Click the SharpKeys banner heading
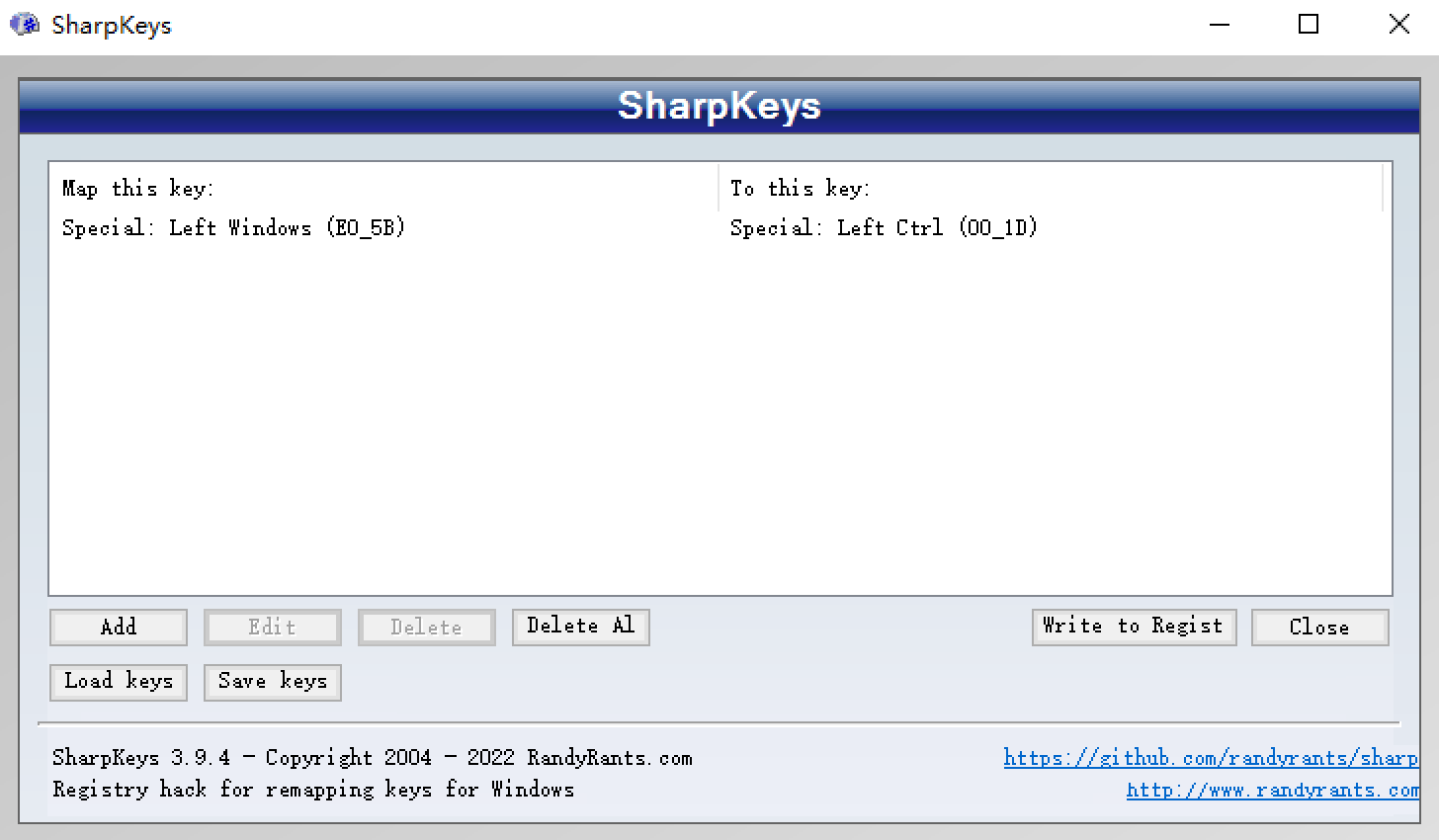1439x840 pixels. pos(719,106)
